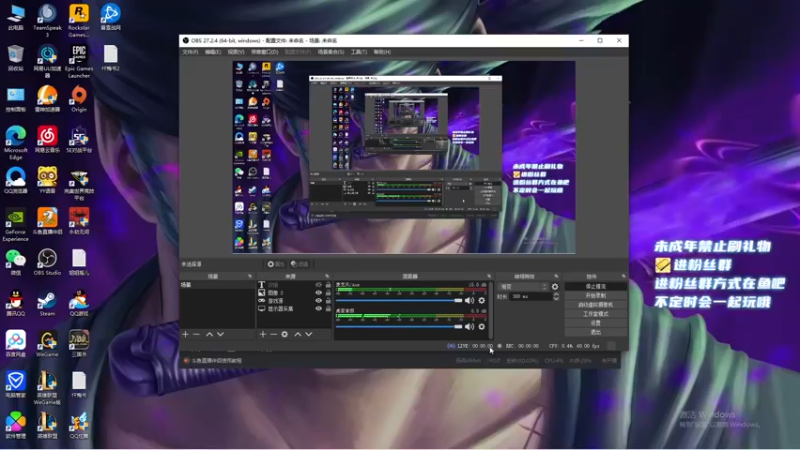Click 停止推流 stop streaming button

click(595, 287)
